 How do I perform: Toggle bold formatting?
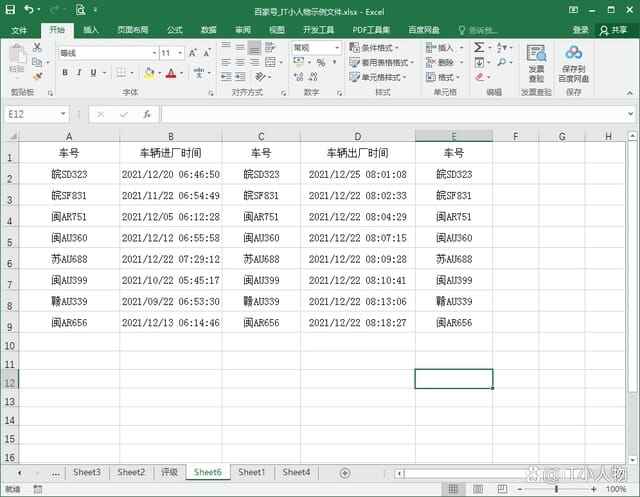(x=65, y=73)
